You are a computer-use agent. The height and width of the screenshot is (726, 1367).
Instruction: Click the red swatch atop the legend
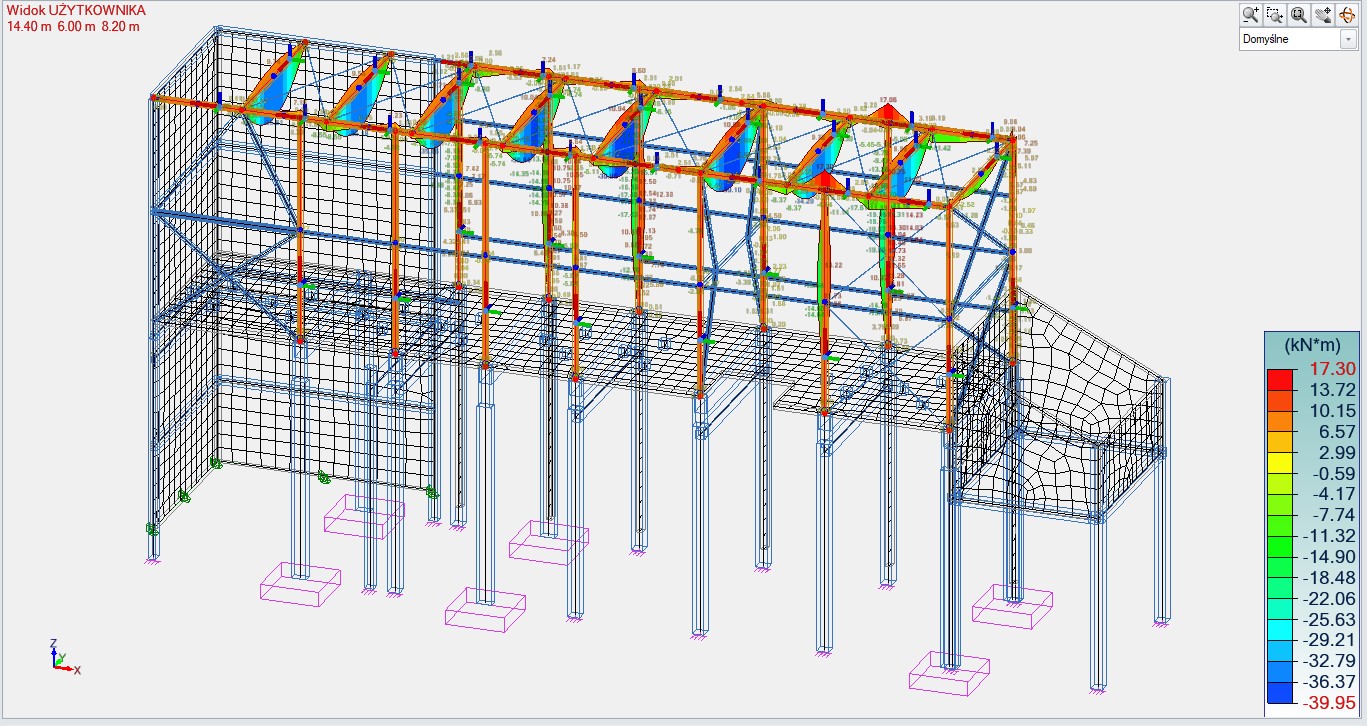coord(1279,379)
